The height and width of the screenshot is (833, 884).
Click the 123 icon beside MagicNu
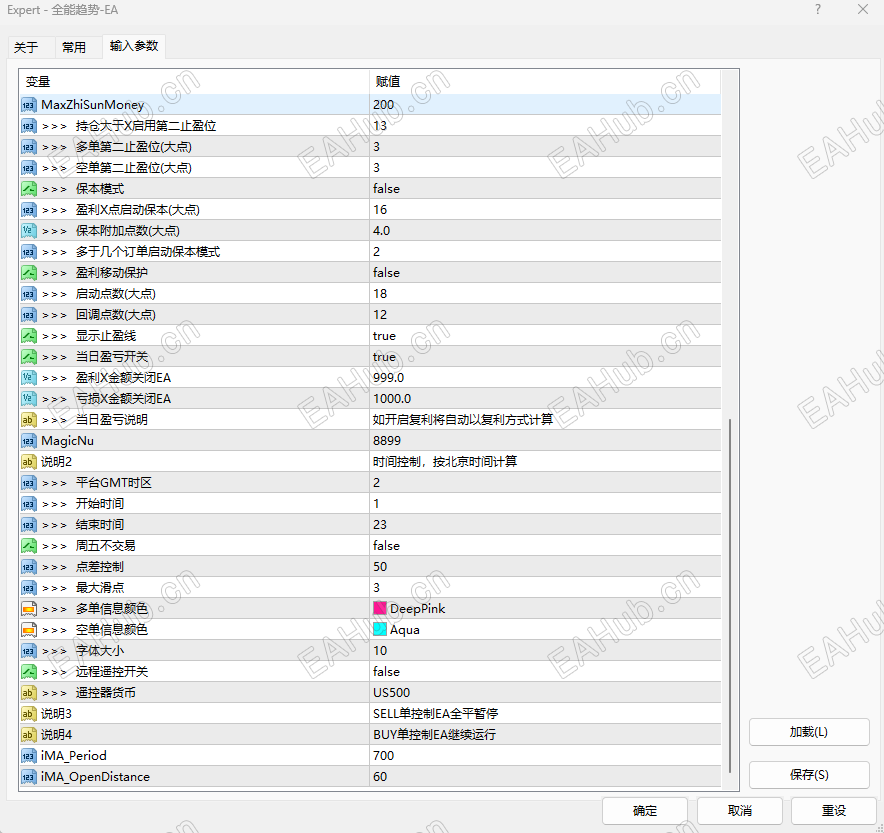(x=27, y=440)
